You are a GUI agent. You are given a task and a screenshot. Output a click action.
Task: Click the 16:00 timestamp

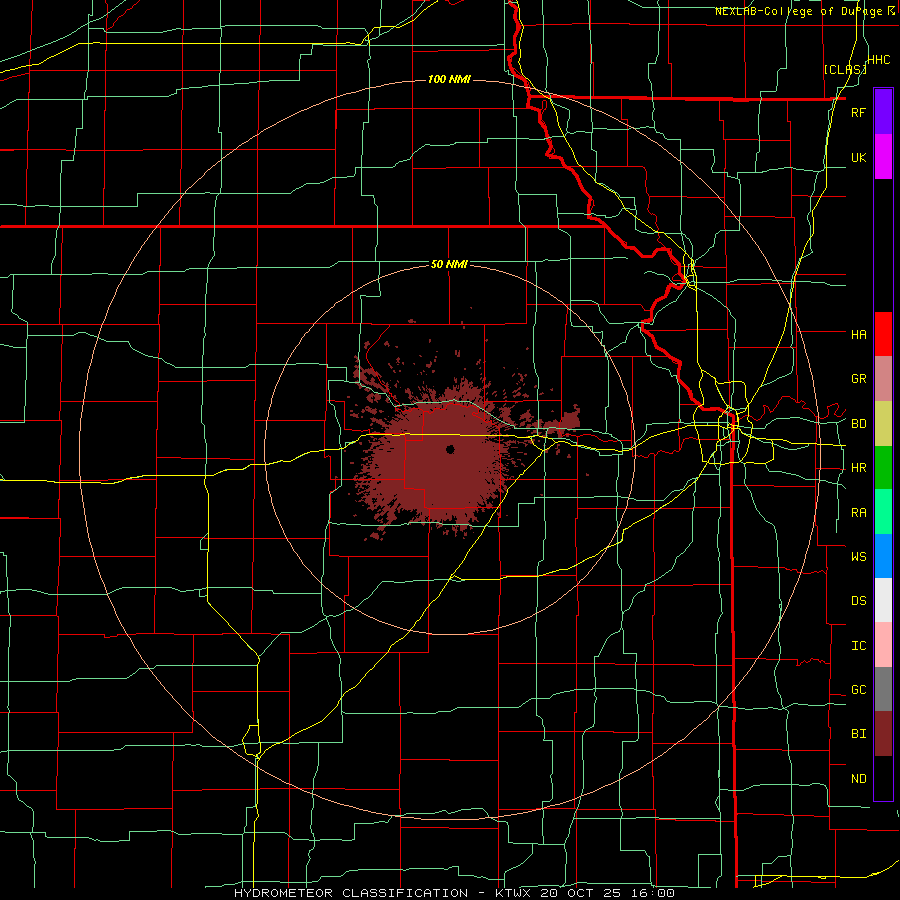tap(652, 893)
